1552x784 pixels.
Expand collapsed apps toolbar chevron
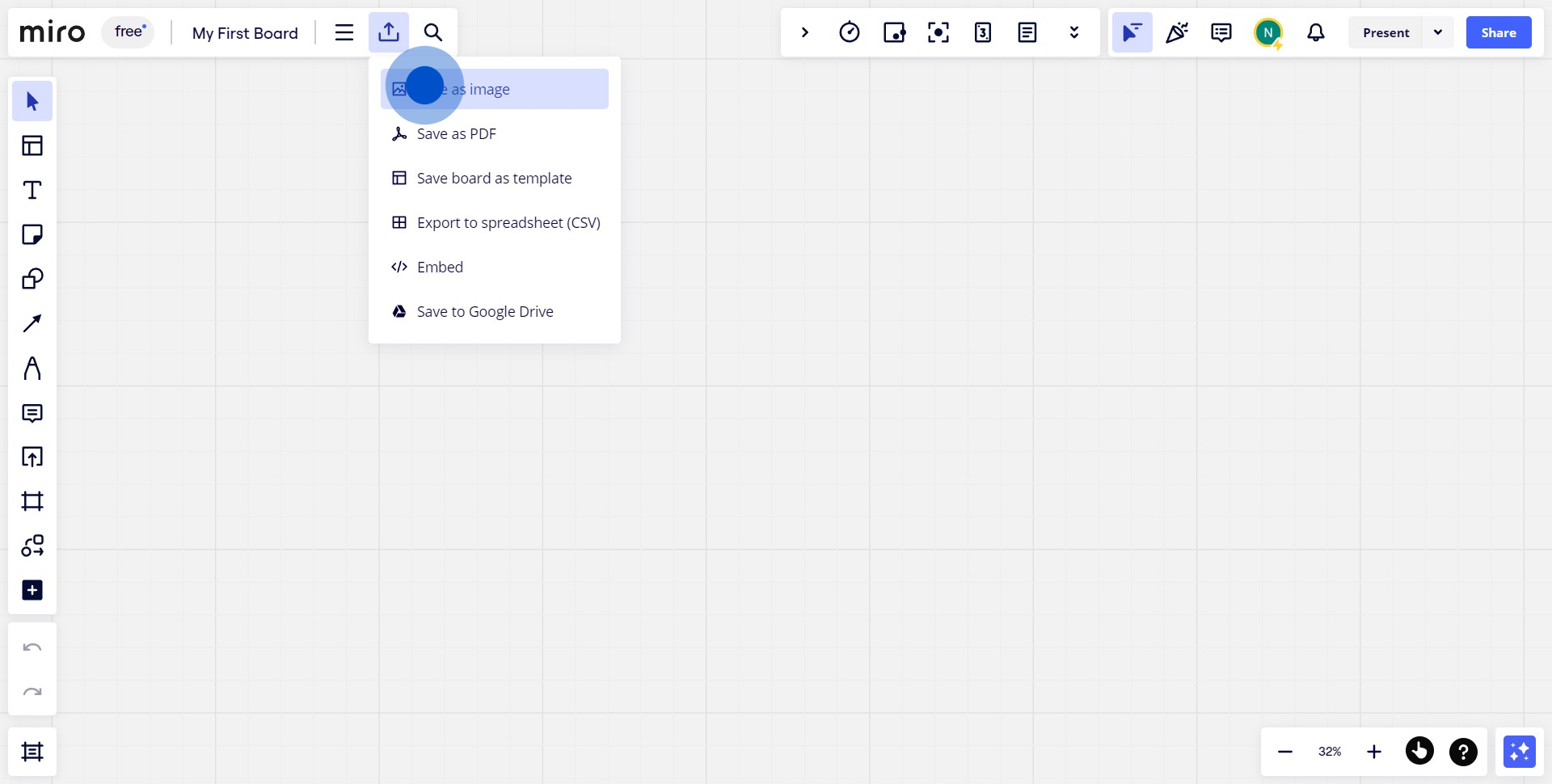[804, 32]
